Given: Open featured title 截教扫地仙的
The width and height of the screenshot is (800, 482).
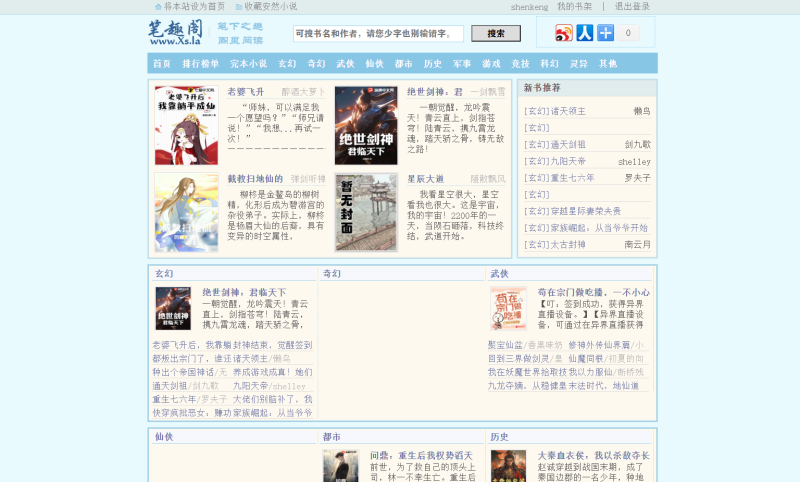Looking at the screenshot, I should 255,179.
